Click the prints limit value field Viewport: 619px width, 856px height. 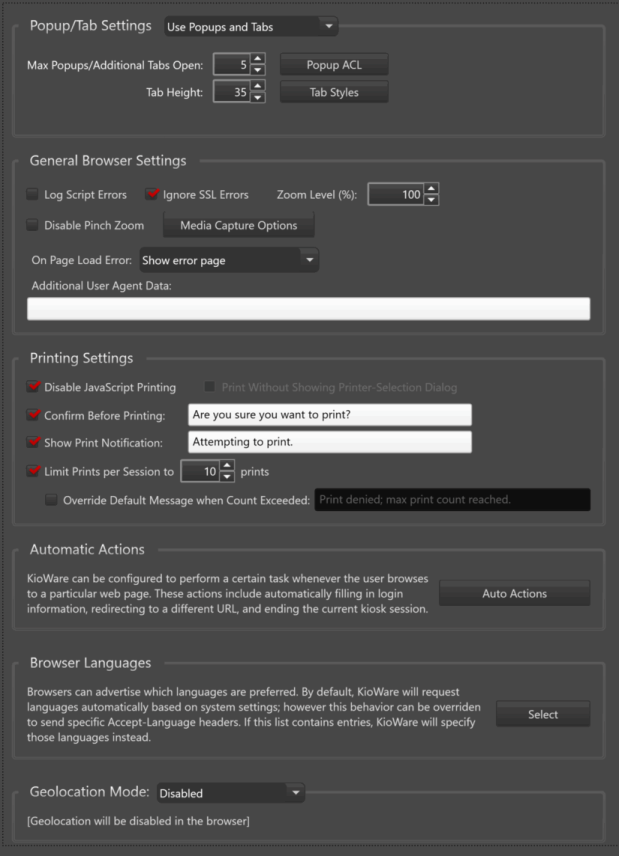(200, 472)
